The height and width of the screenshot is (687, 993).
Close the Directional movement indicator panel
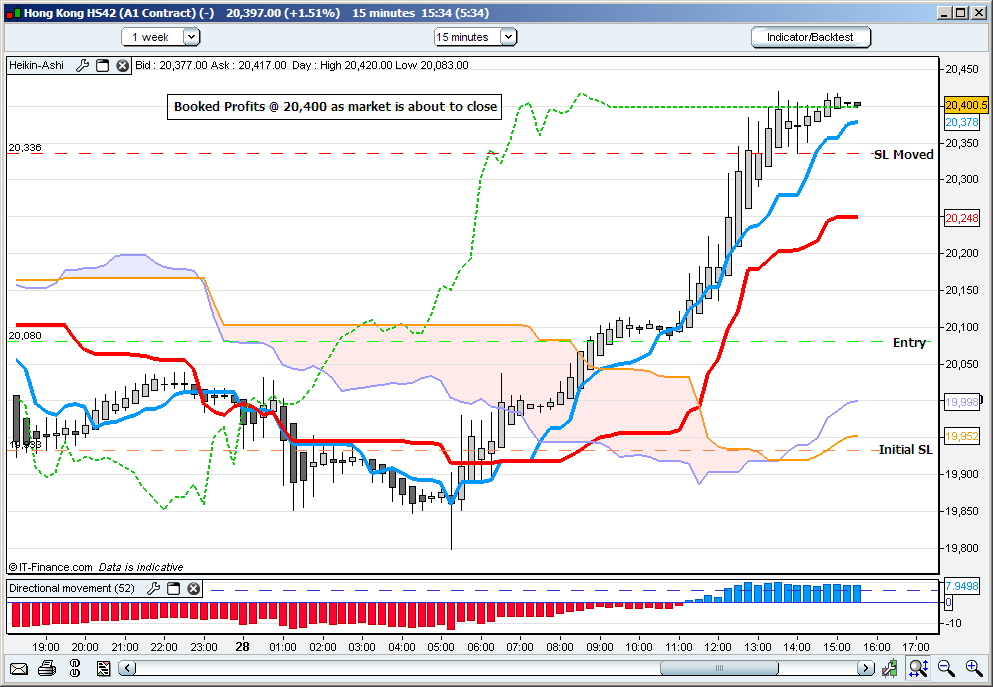pos(194,589)
